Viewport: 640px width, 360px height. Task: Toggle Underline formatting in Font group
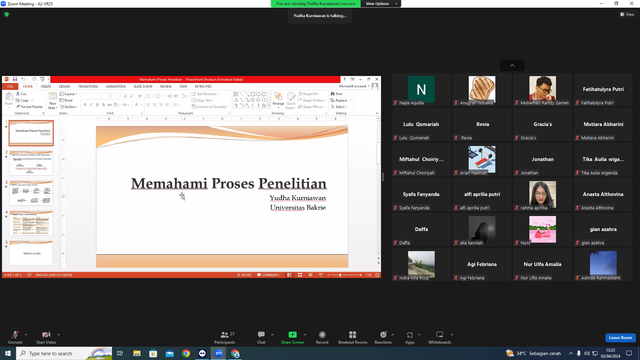(x=97, y=105)
